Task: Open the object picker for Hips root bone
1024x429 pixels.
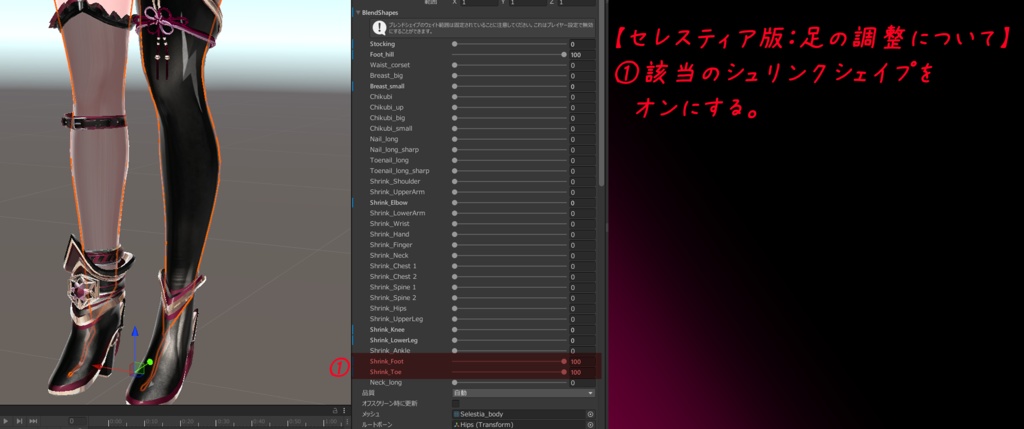Action: (590, 424)
